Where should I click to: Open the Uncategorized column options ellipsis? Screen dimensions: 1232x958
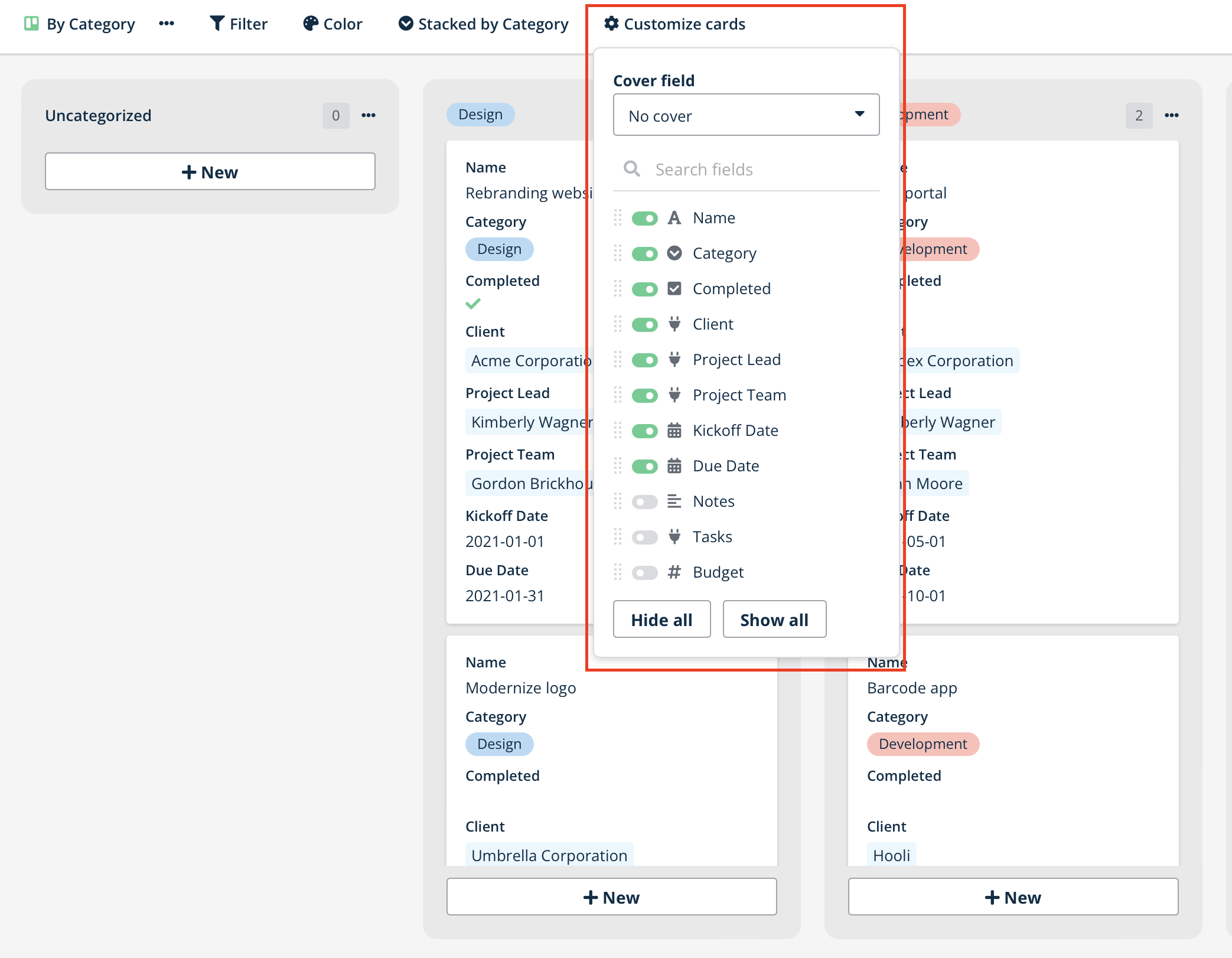pyautogui.click(x=369, y=115)
